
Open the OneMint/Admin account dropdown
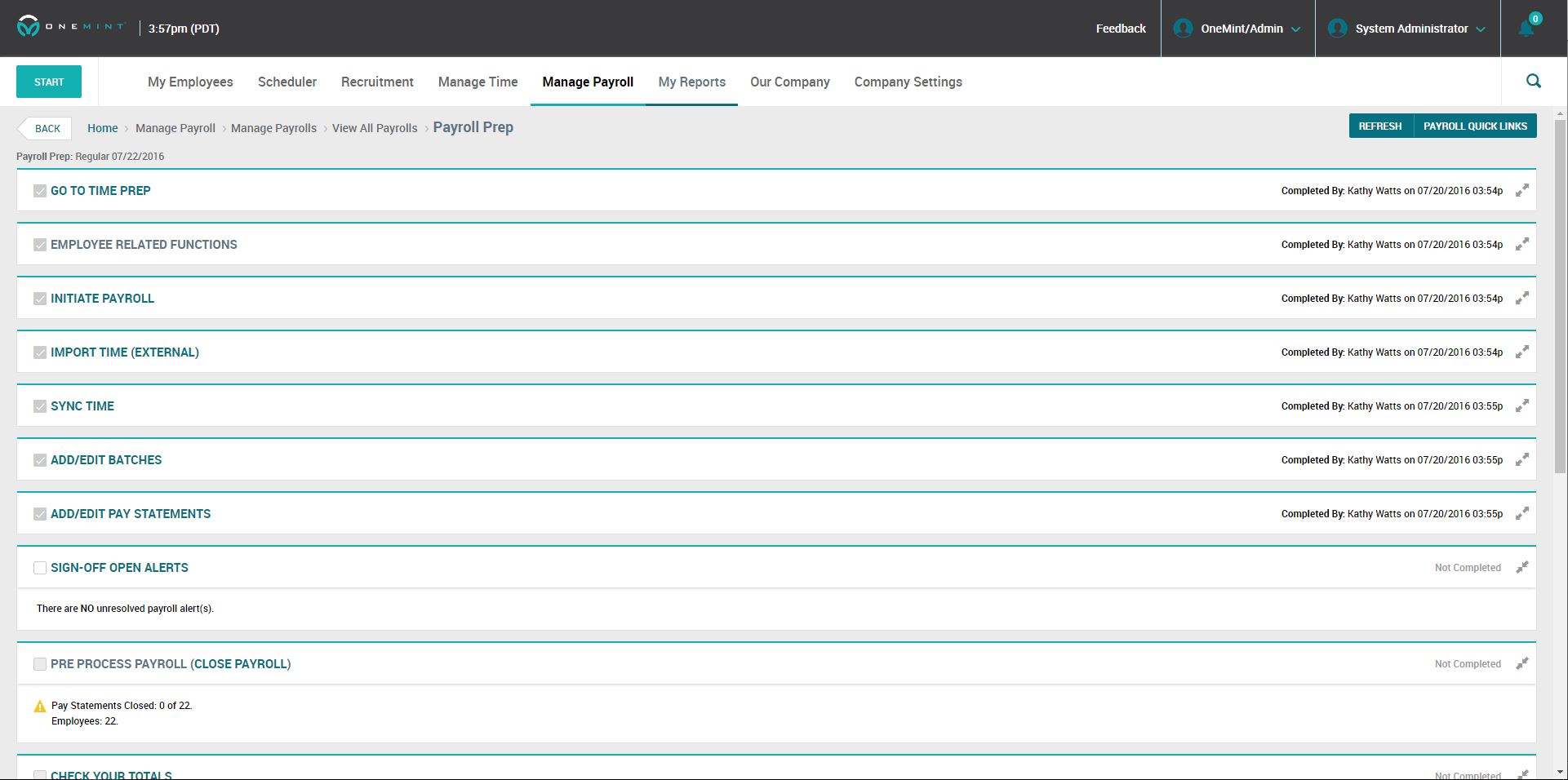(x=1237, y=29)
